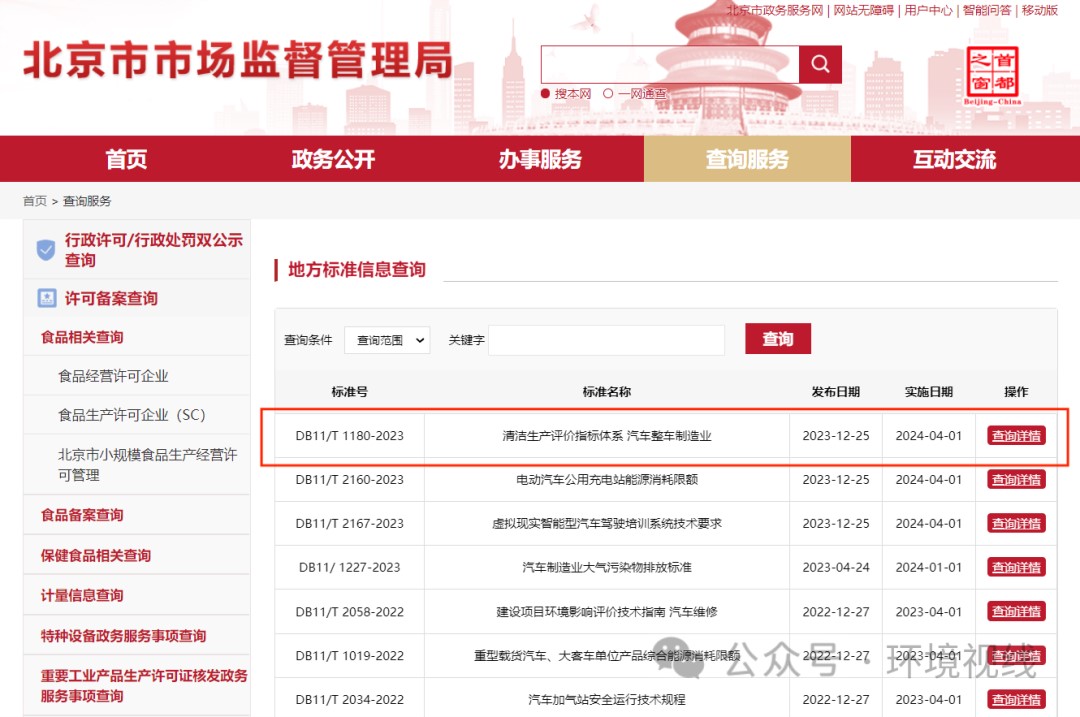Open the 查询服务 navigation tab
This screenshot has height=717, width=1080.
[747, 159]
